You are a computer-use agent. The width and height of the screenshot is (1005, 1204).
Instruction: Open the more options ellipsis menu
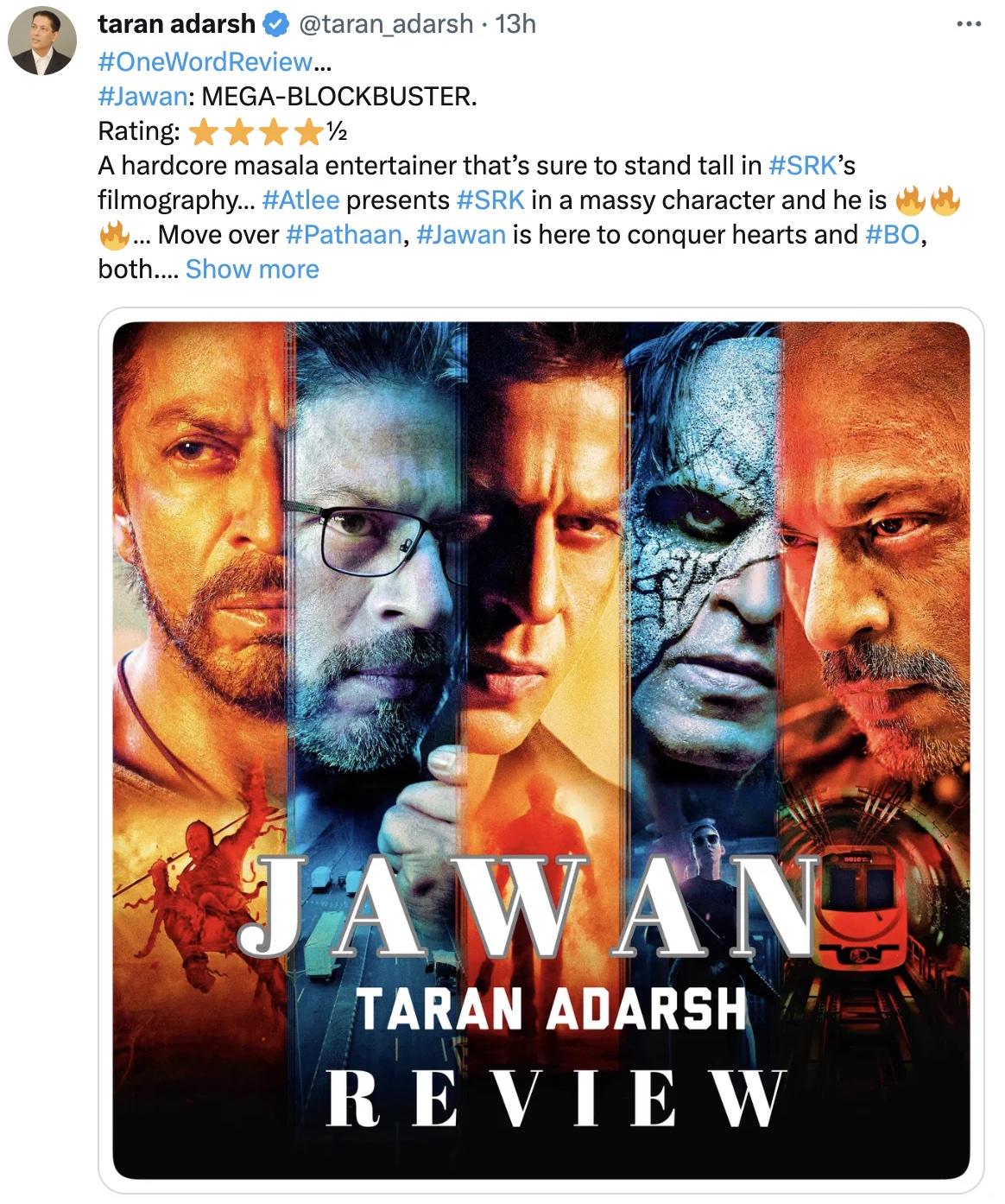[969, 24]
